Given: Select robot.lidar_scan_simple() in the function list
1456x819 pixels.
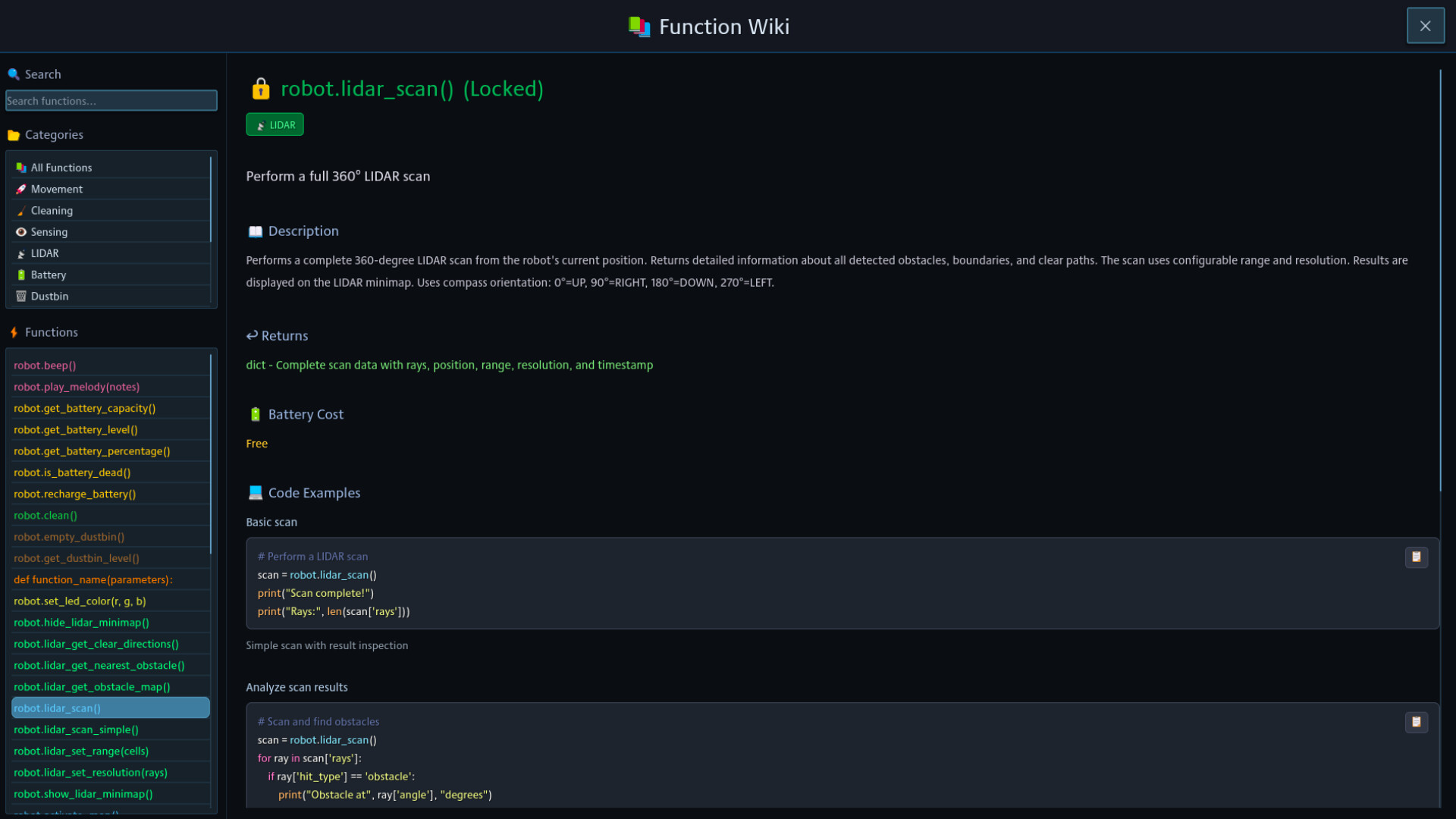Looking at the screenshot, I should pyautogui.click(x=76, y=730).
